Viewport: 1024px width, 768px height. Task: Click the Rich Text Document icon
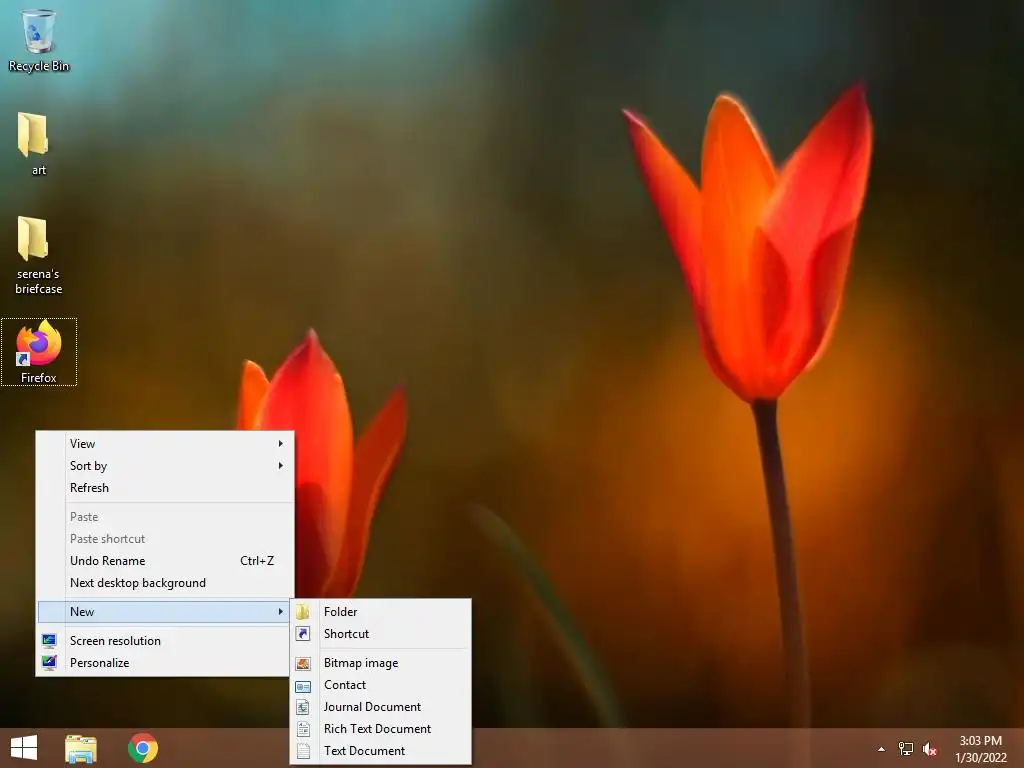[x=304, y=729]
